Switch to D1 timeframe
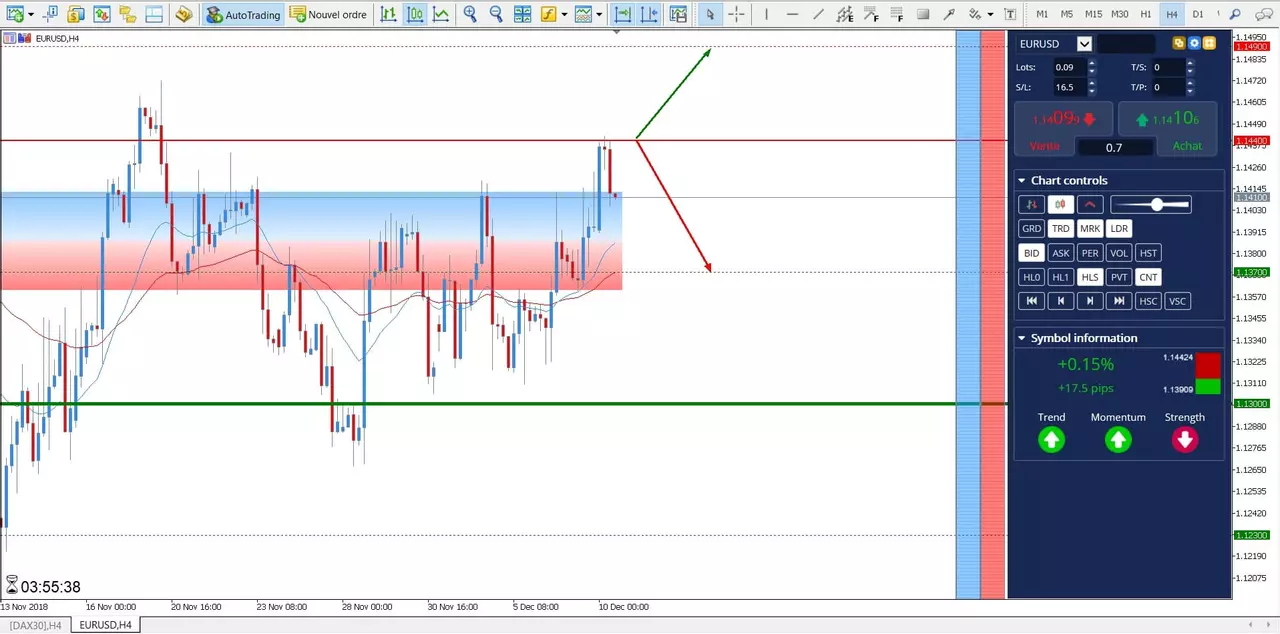The image size is (1280, 634). (x=1198, y=14)
